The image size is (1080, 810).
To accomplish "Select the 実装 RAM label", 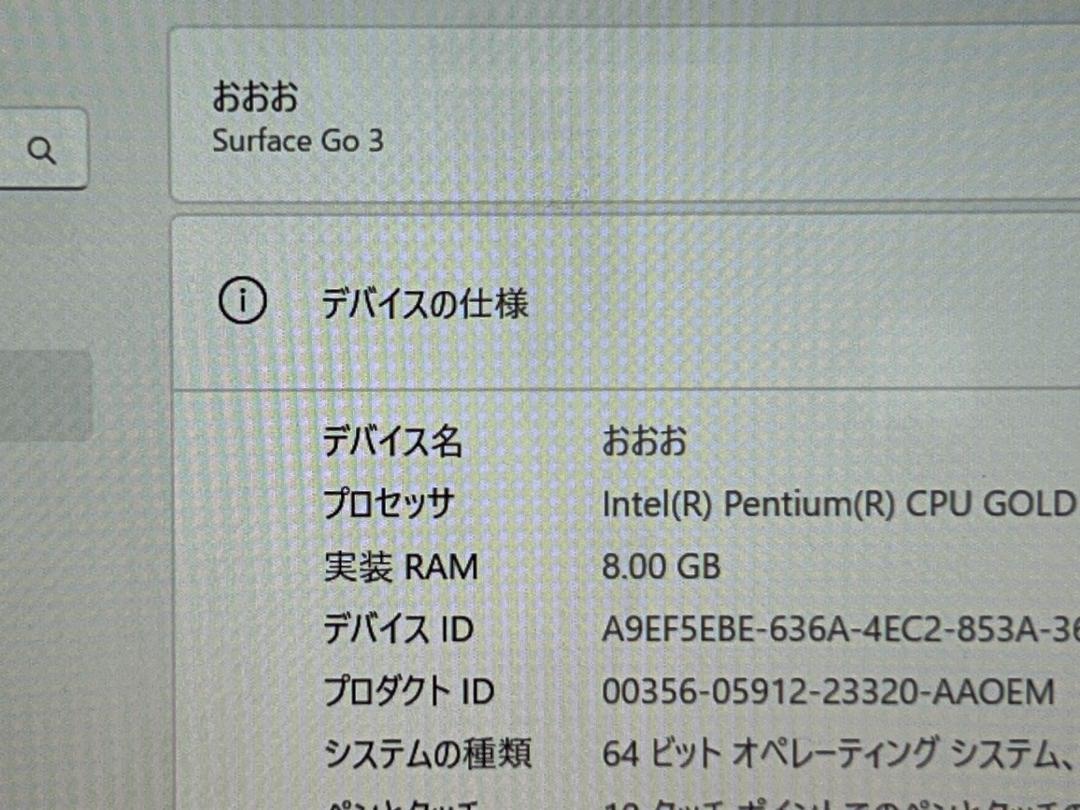I will [401, 567].
